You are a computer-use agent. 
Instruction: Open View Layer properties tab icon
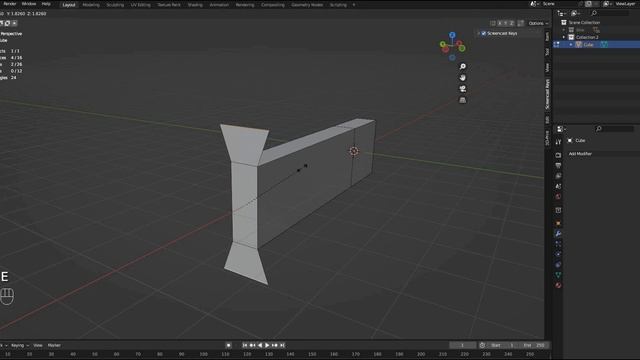point(558,176)
